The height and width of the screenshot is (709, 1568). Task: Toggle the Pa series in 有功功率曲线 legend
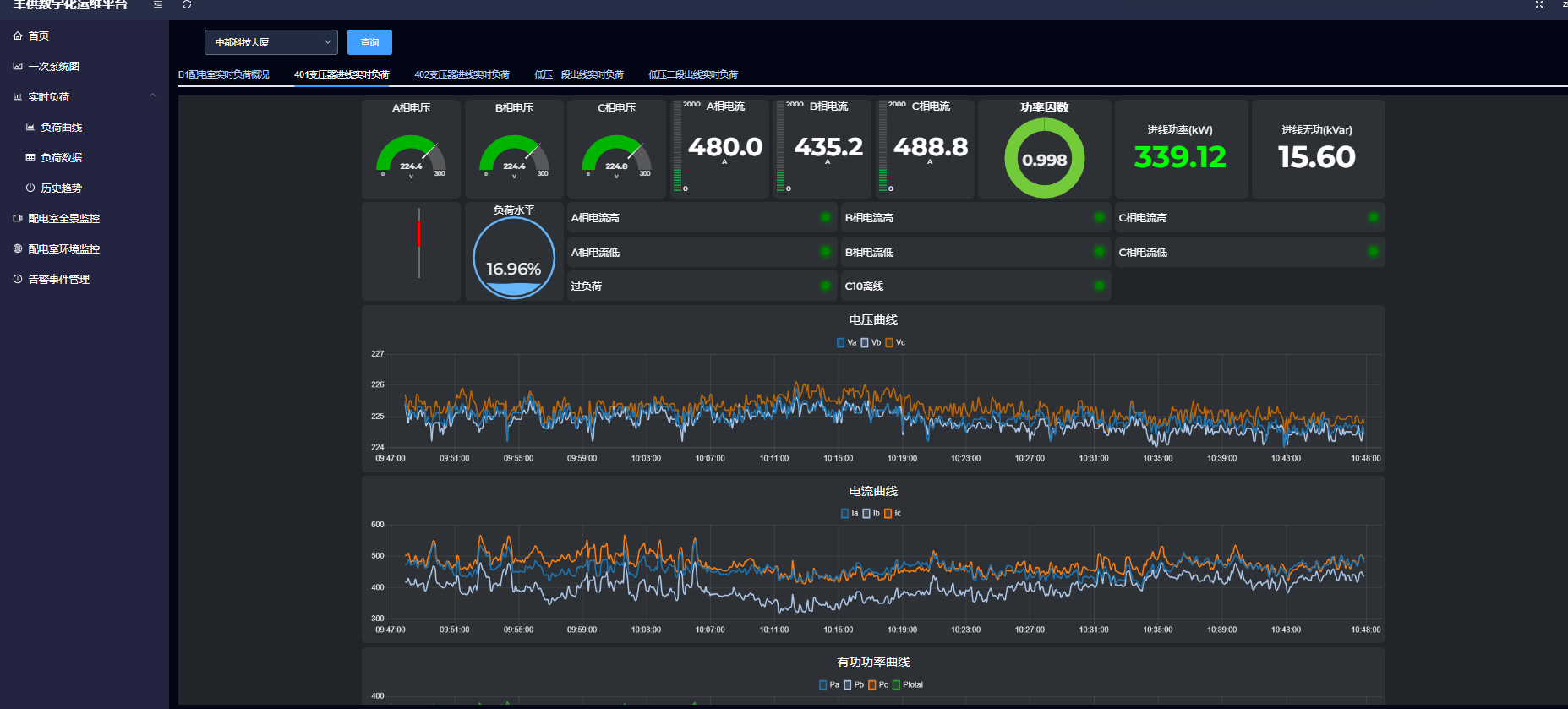[x=829, y=684]
